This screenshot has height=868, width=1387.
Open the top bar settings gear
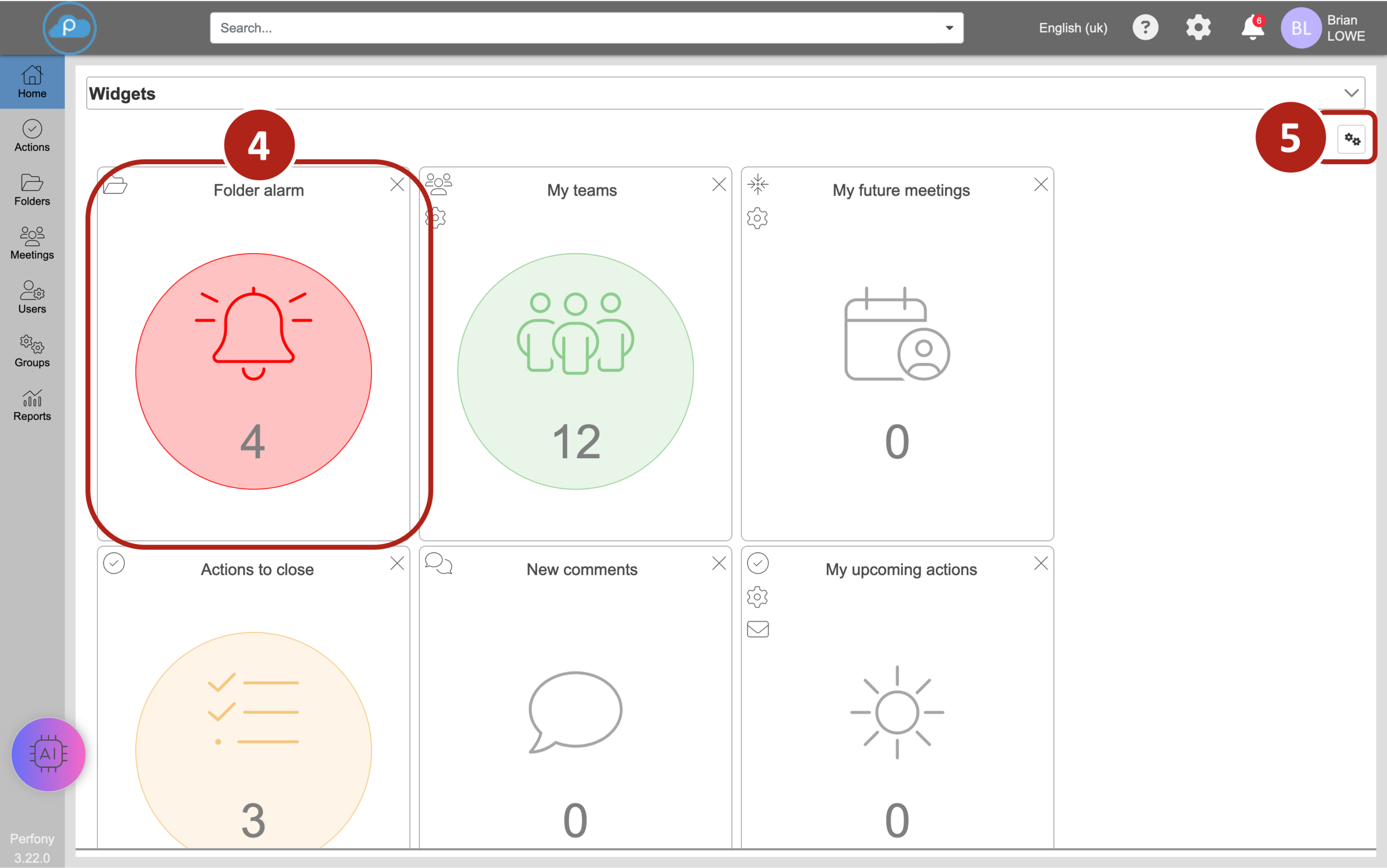(1198, 27)
